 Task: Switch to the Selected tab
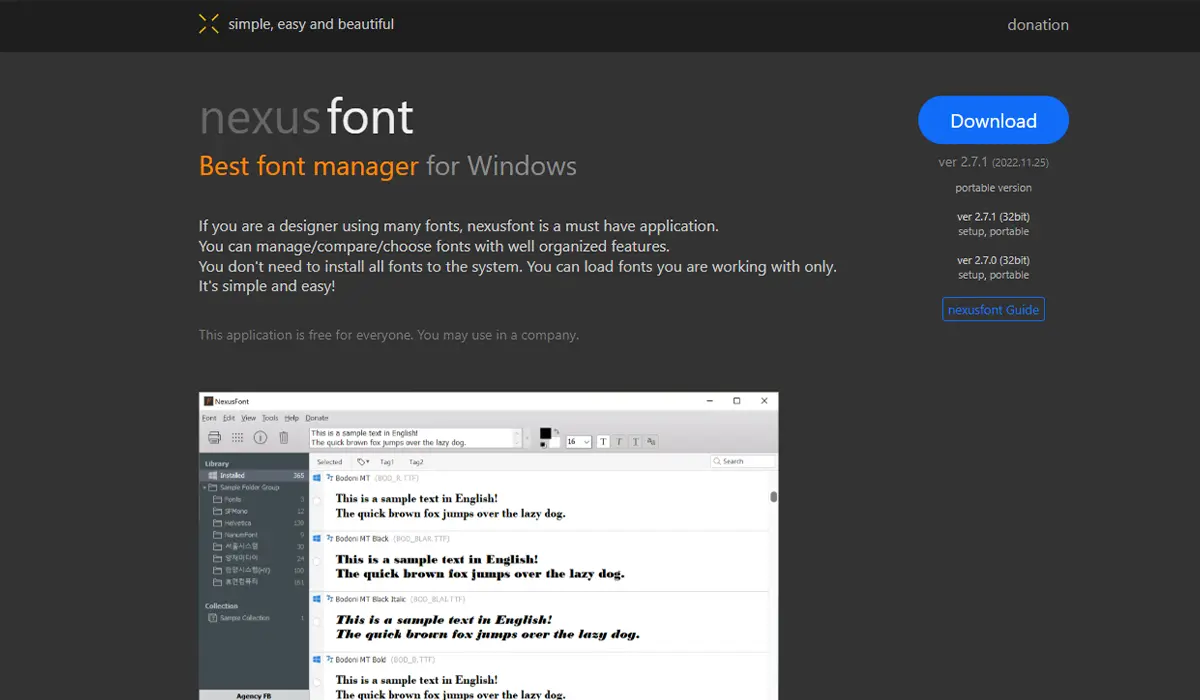329,462
